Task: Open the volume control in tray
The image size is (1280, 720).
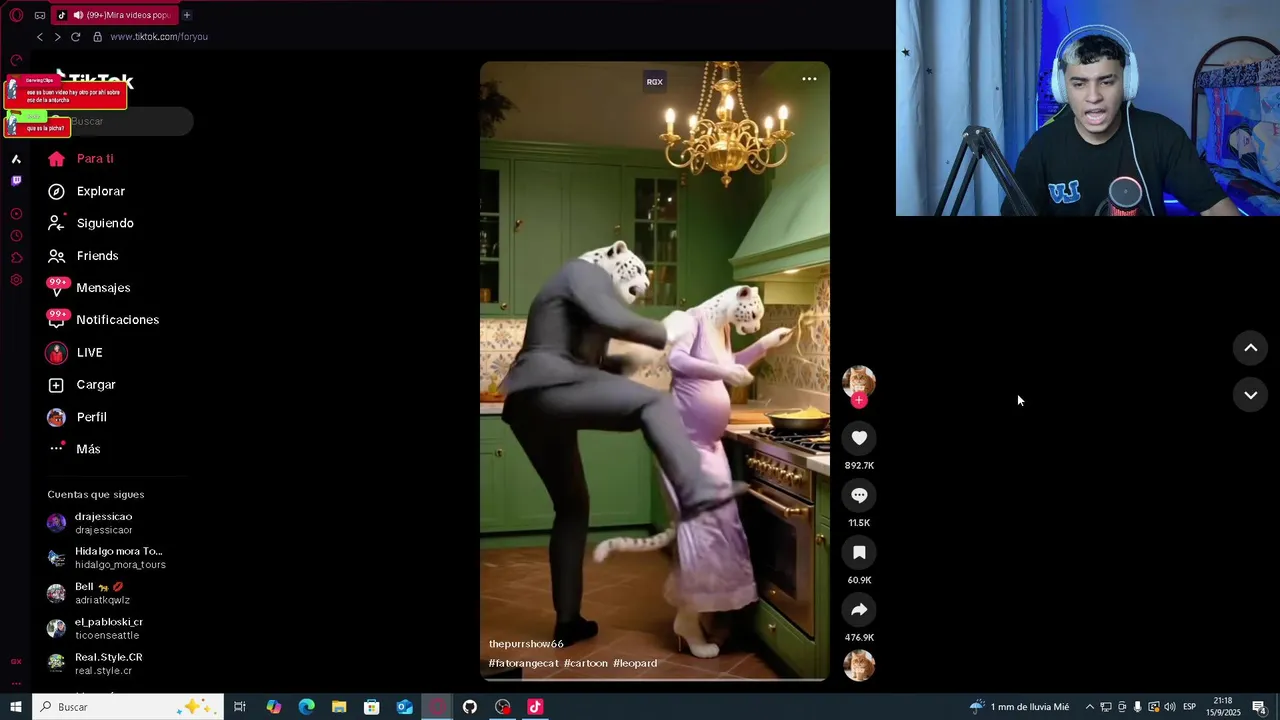Action: pos(1169,707)
